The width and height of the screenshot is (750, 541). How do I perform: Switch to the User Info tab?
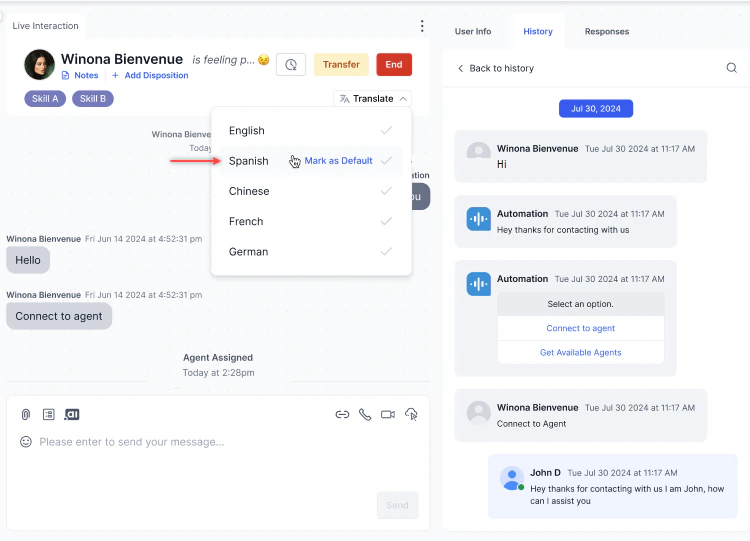tap(473, 32)
